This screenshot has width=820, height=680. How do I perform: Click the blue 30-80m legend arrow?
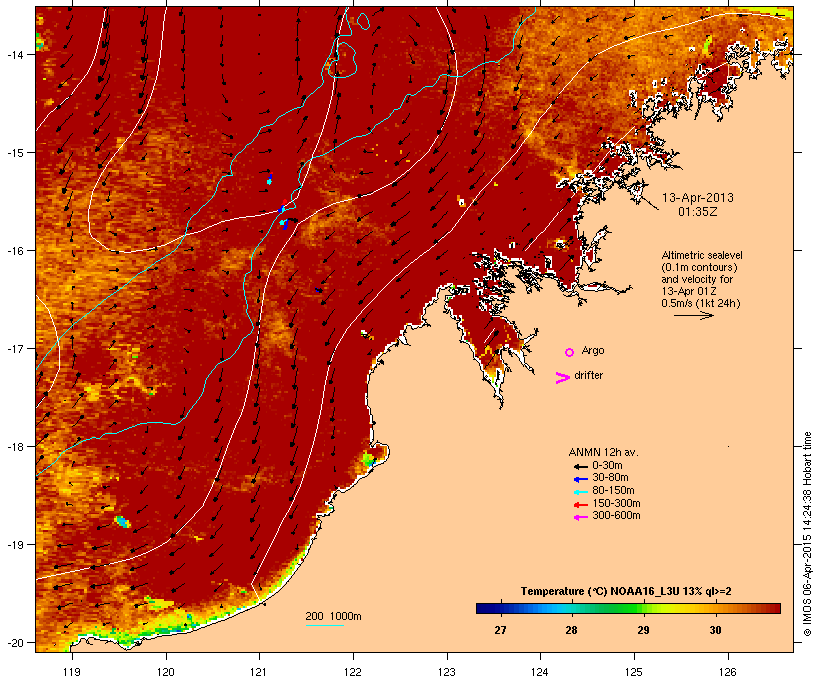pyautogui.click(x=580, y=479)
